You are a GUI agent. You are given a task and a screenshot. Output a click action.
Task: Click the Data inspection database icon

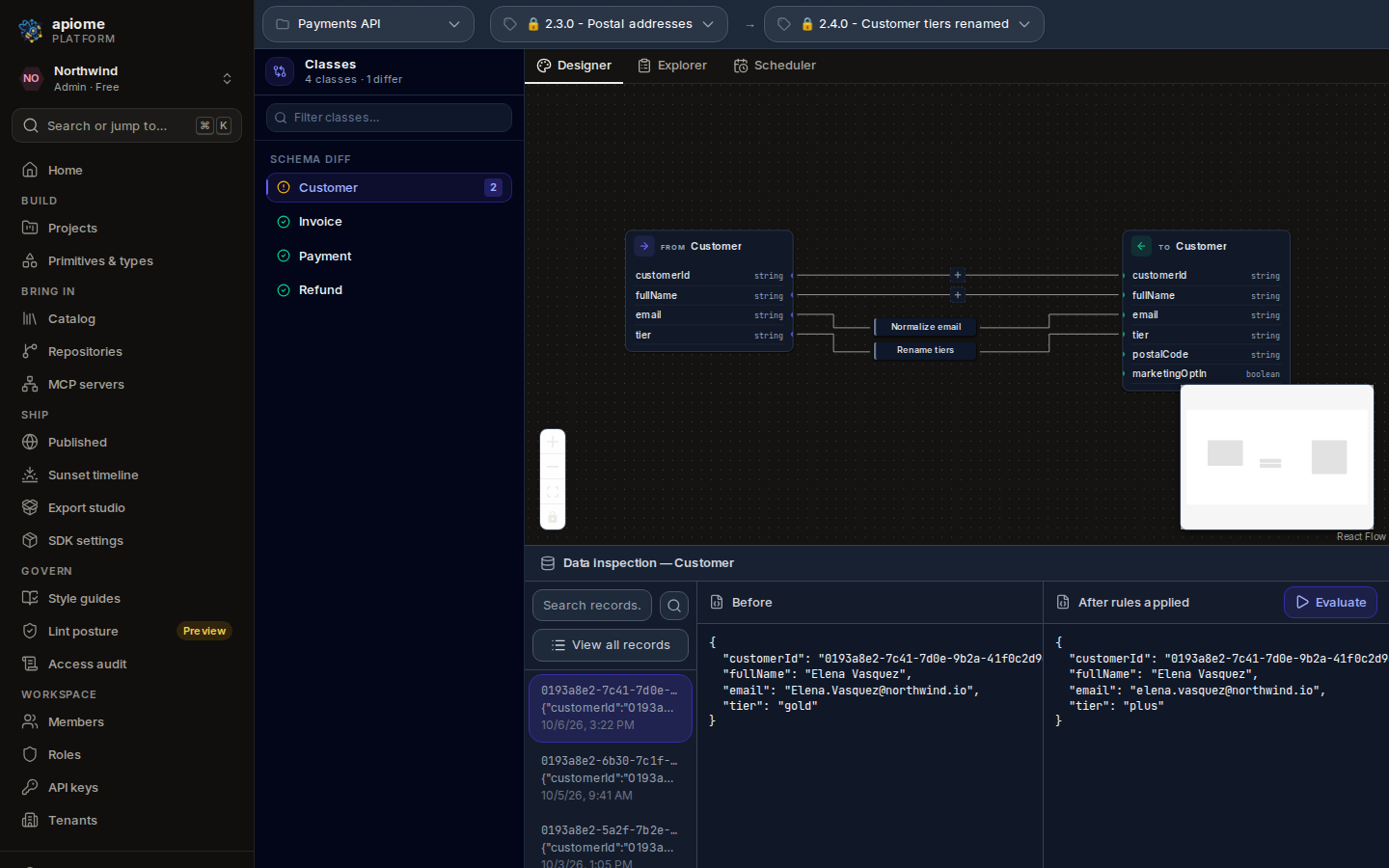pos(548,563)
